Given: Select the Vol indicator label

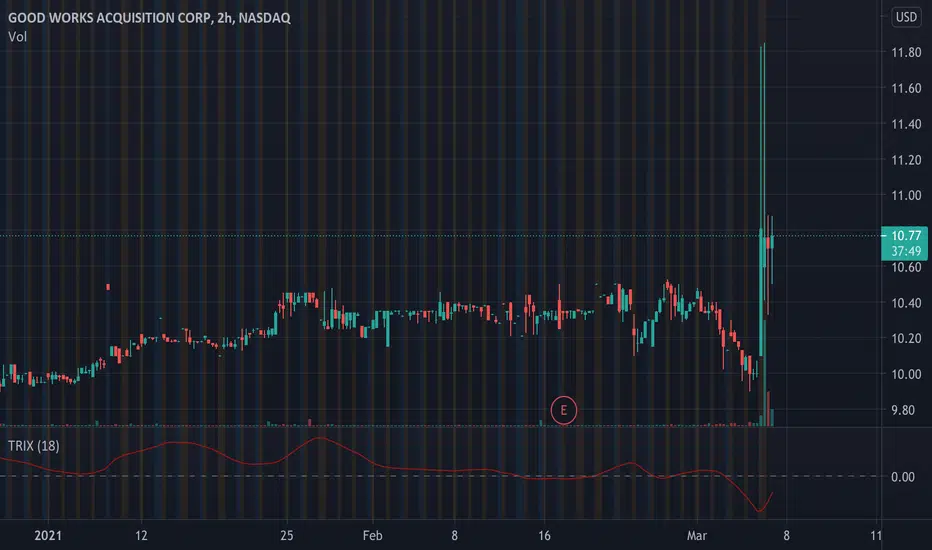Looking at the screenshot, I should click(x=17, y=37).
